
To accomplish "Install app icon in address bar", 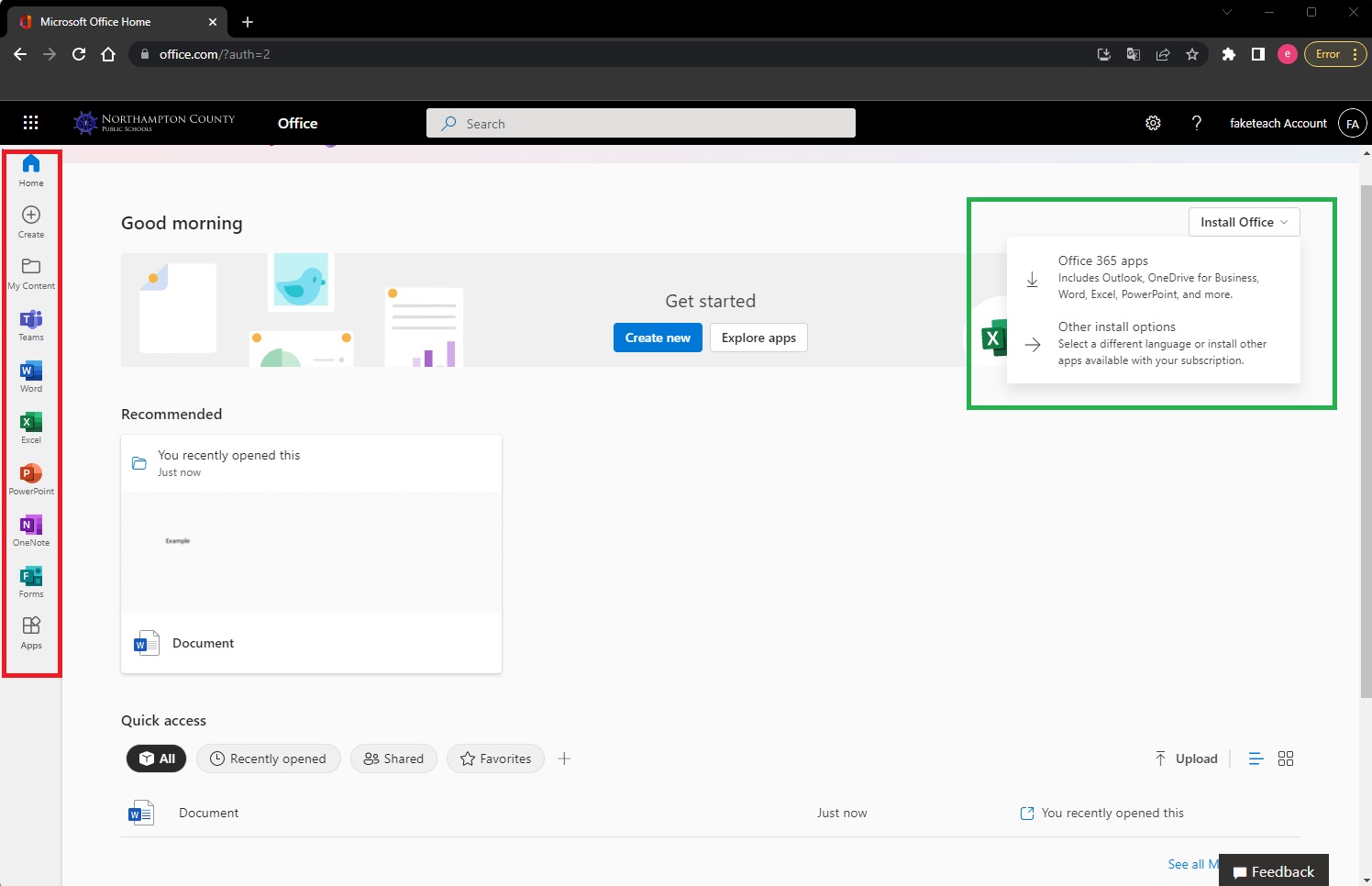I will 1104,54.
